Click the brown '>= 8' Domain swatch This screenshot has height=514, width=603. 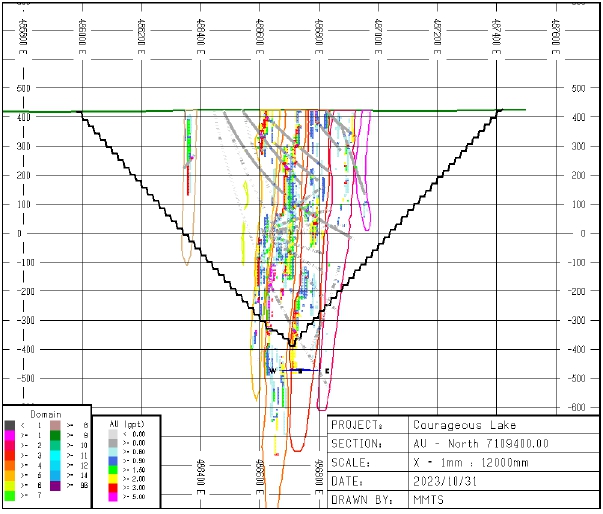(54, 425)
